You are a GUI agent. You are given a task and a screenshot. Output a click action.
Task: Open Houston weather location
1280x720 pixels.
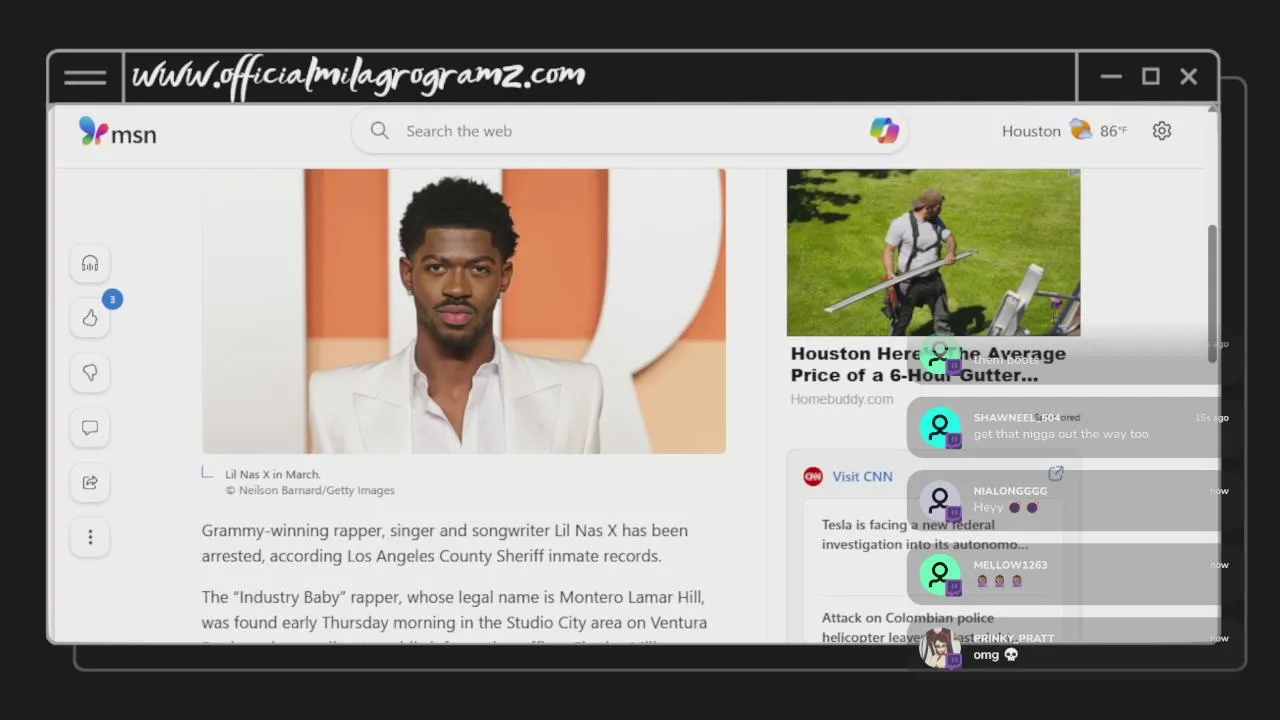[x=1031, y=131]
